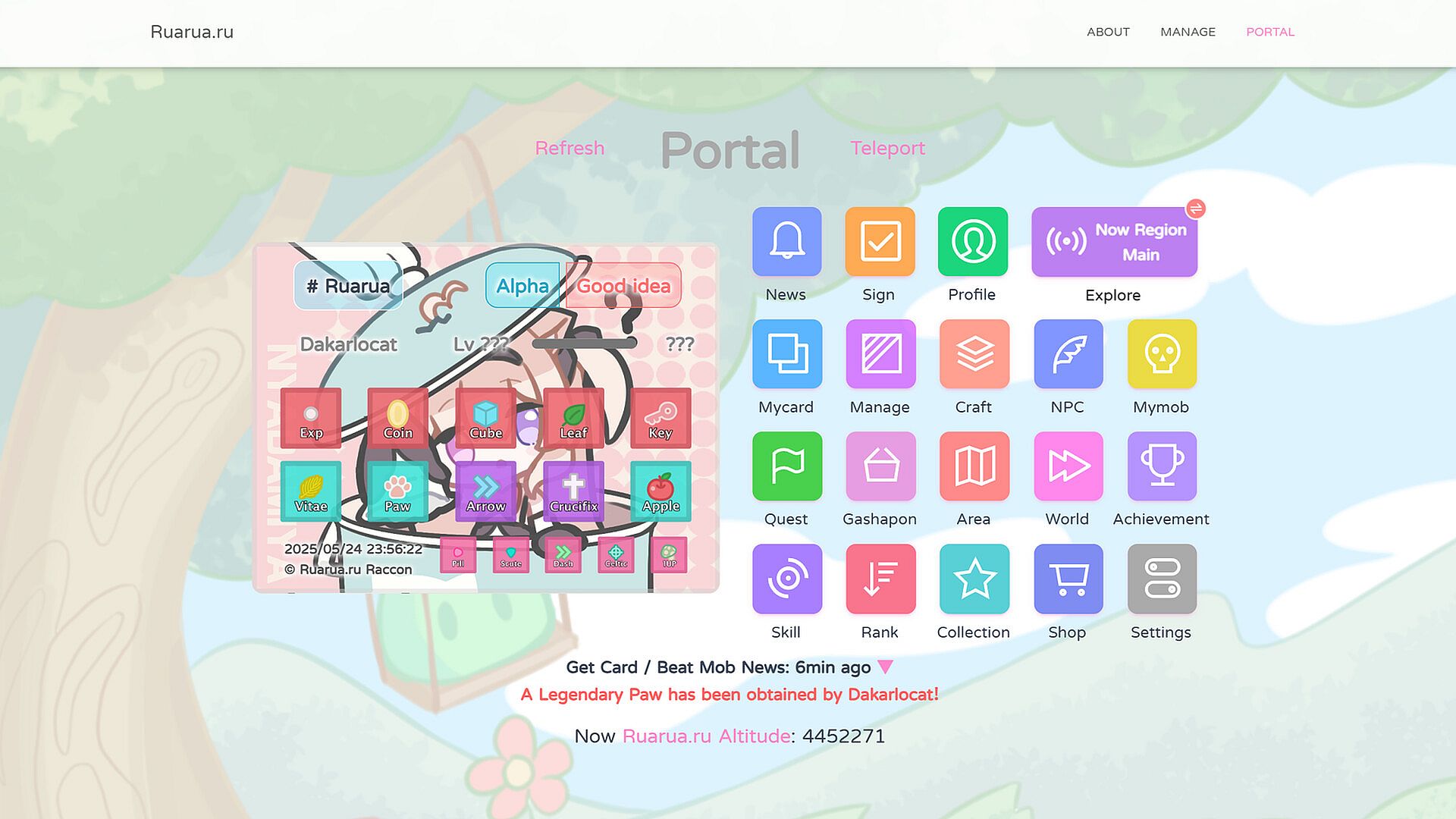Image resolution: width=1456 pixels, height=819 pixels.
Task: Open the Craft layers icon
Action: click(974, 354)
